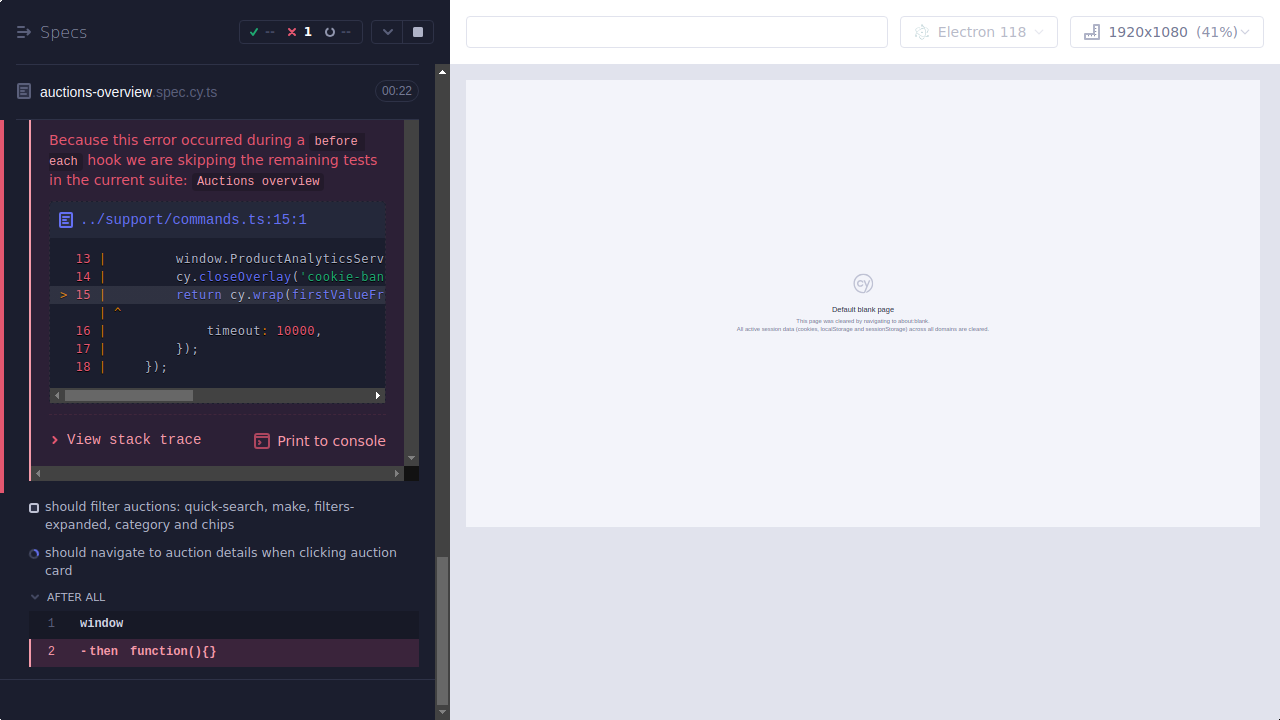Select the auction card navigation test

(x=220, y=561)
